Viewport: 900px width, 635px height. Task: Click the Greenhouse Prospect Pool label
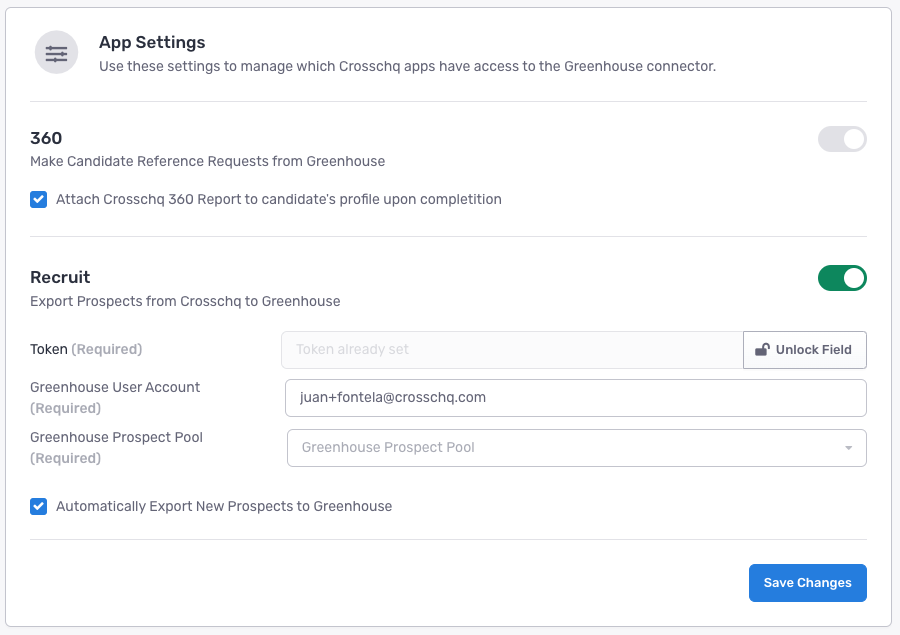tap(117, 447)
